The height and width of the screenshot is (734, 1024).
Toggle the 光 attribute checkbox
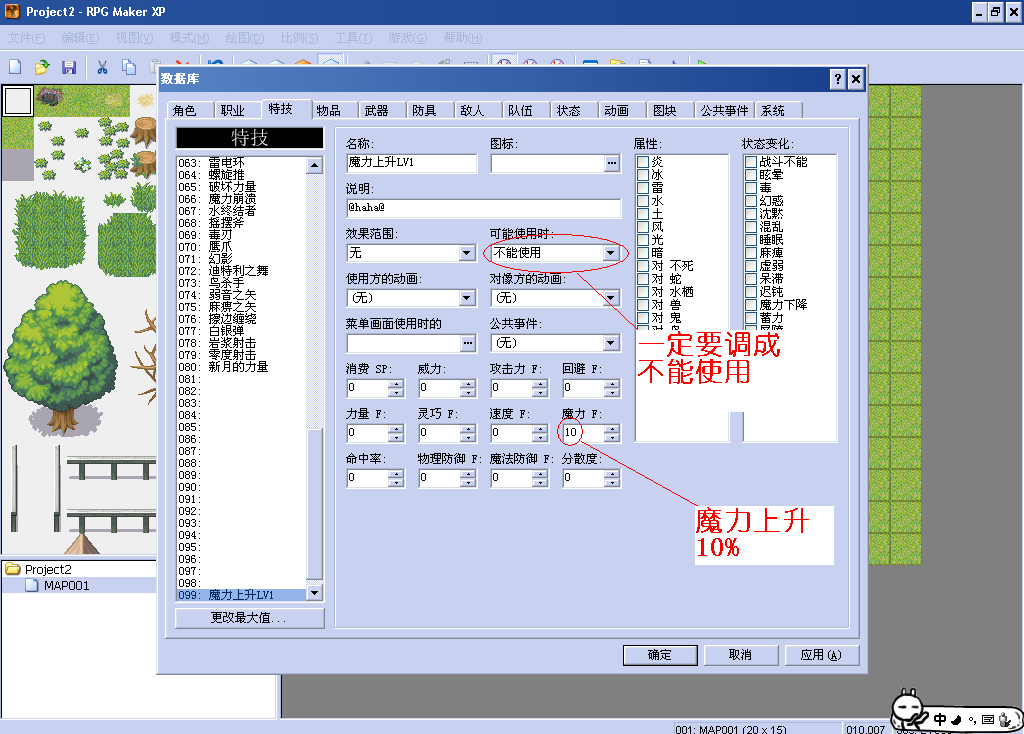(x=643, y=240)
